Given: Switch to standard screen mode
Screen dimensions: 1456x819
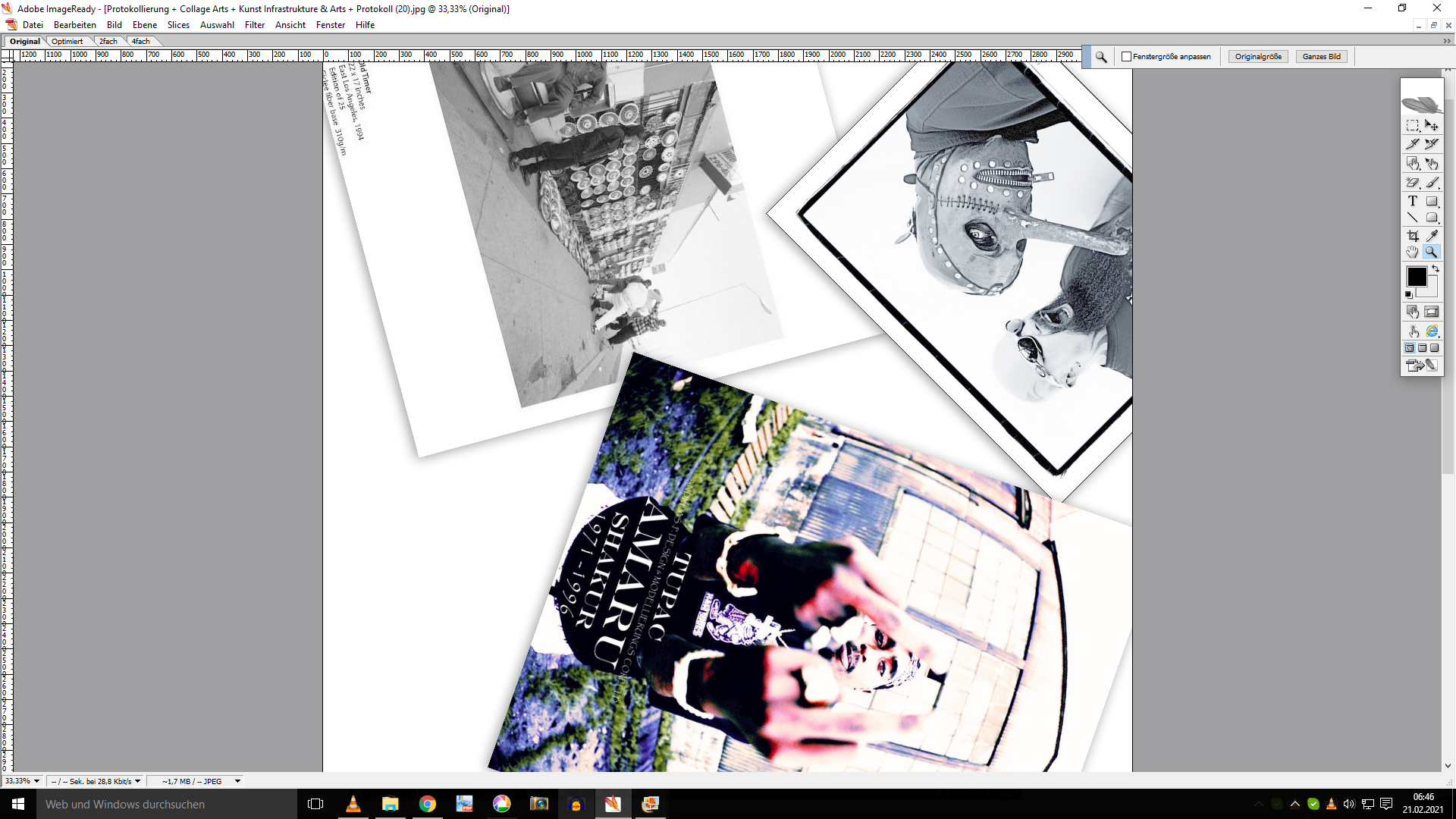Looking at the screenshot, I should pos(1410,348).
